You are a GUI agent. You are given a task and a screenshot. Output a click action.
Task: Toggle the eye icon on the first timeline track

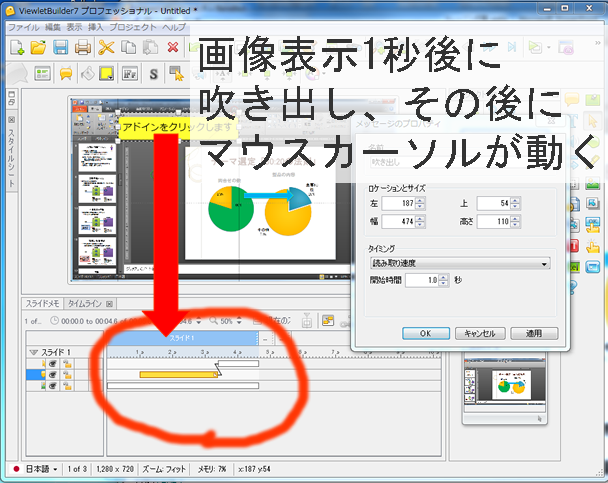[52, 364]
